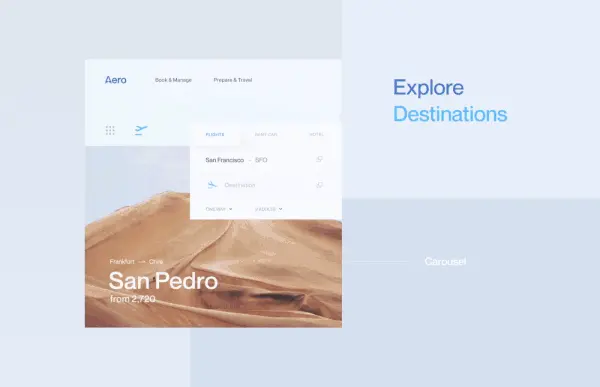Click the Aero logo
This screenshot has height=387, width=600.
point(116,80)
